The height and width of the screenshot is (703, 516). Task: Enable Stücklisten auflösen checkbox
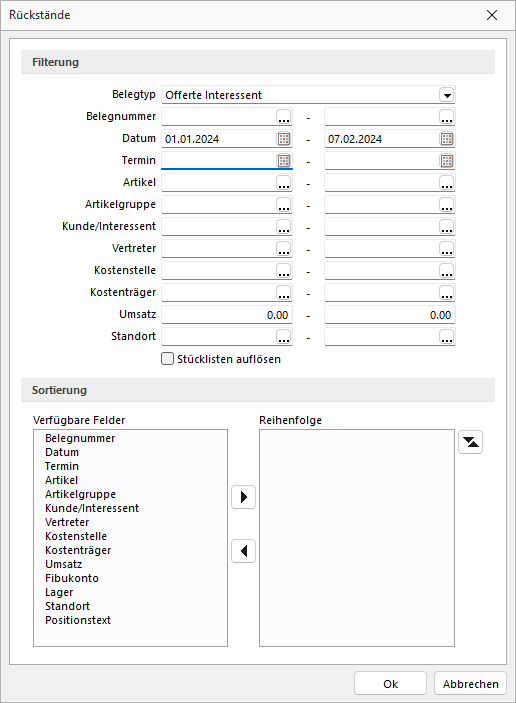click(167, 359)
